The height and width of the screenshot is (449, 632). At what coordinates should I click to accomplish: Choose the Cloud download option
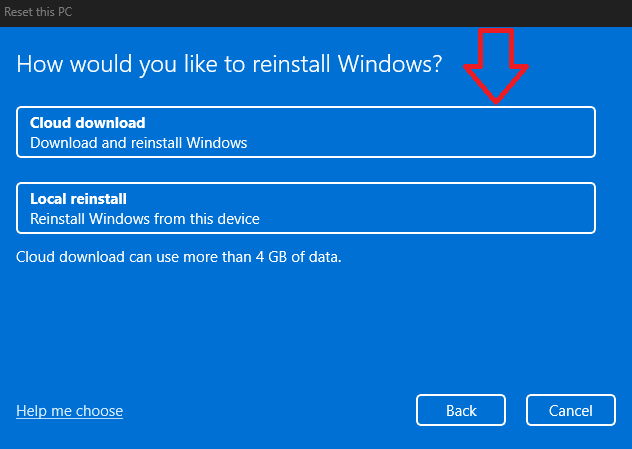305,132
